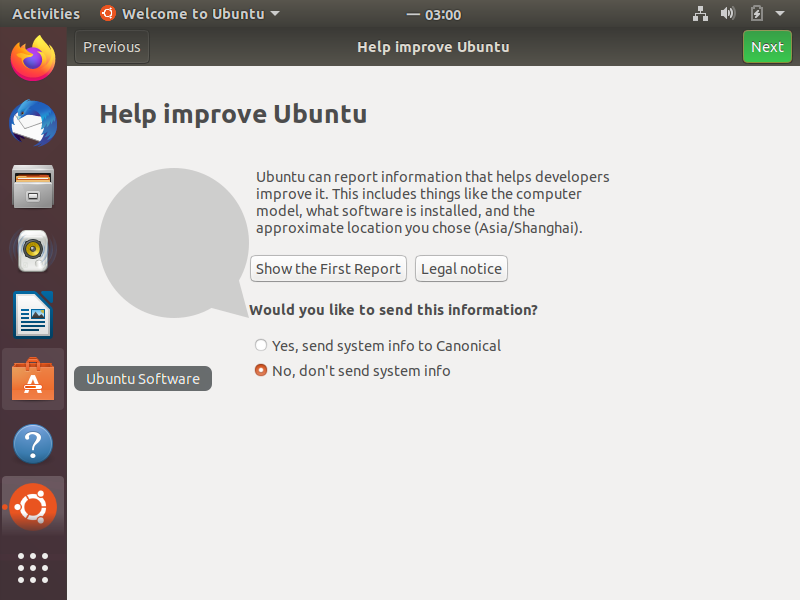
Task: Open the Legal notice
Action: point(461,269)
